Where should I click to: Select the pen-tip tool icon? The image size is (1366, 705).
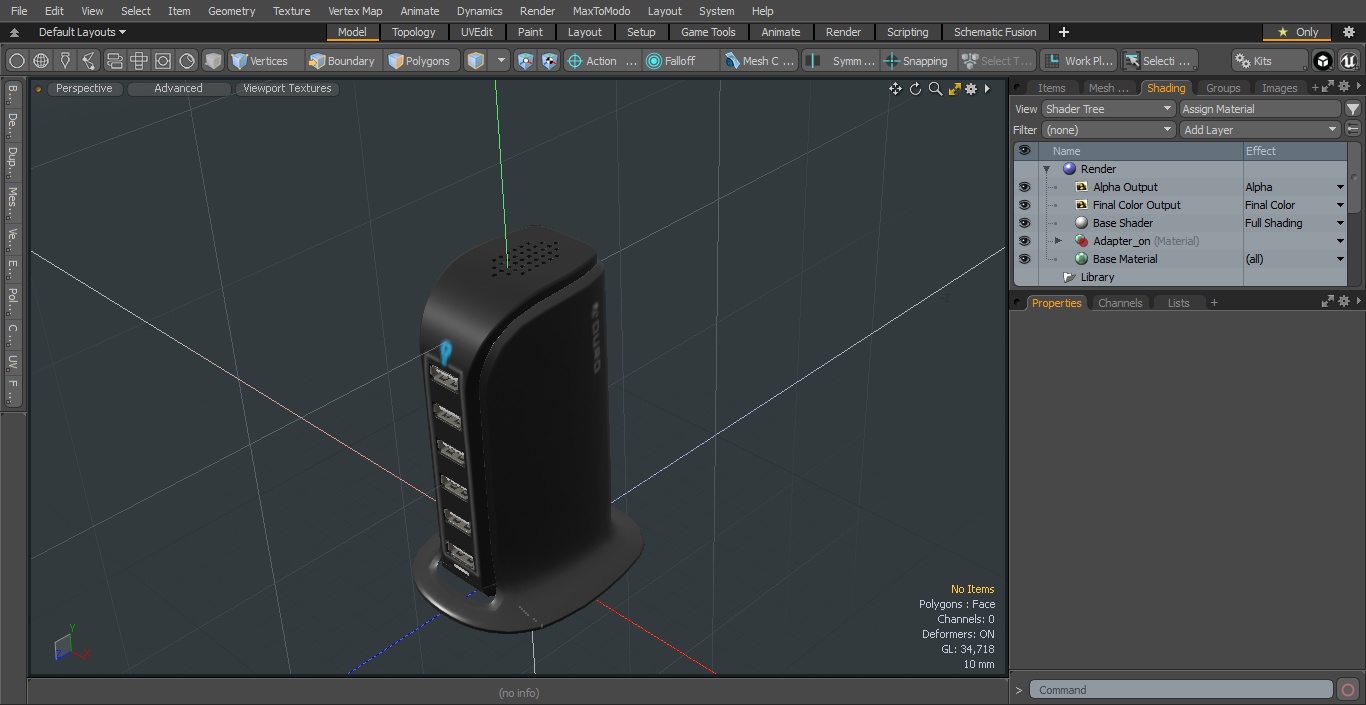click(x=65, y=61)
